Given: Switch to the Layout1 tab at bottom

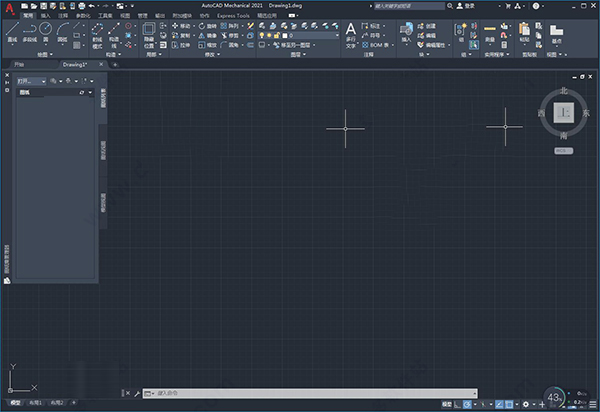Looking at the screenshot, I should pos(36,403).
